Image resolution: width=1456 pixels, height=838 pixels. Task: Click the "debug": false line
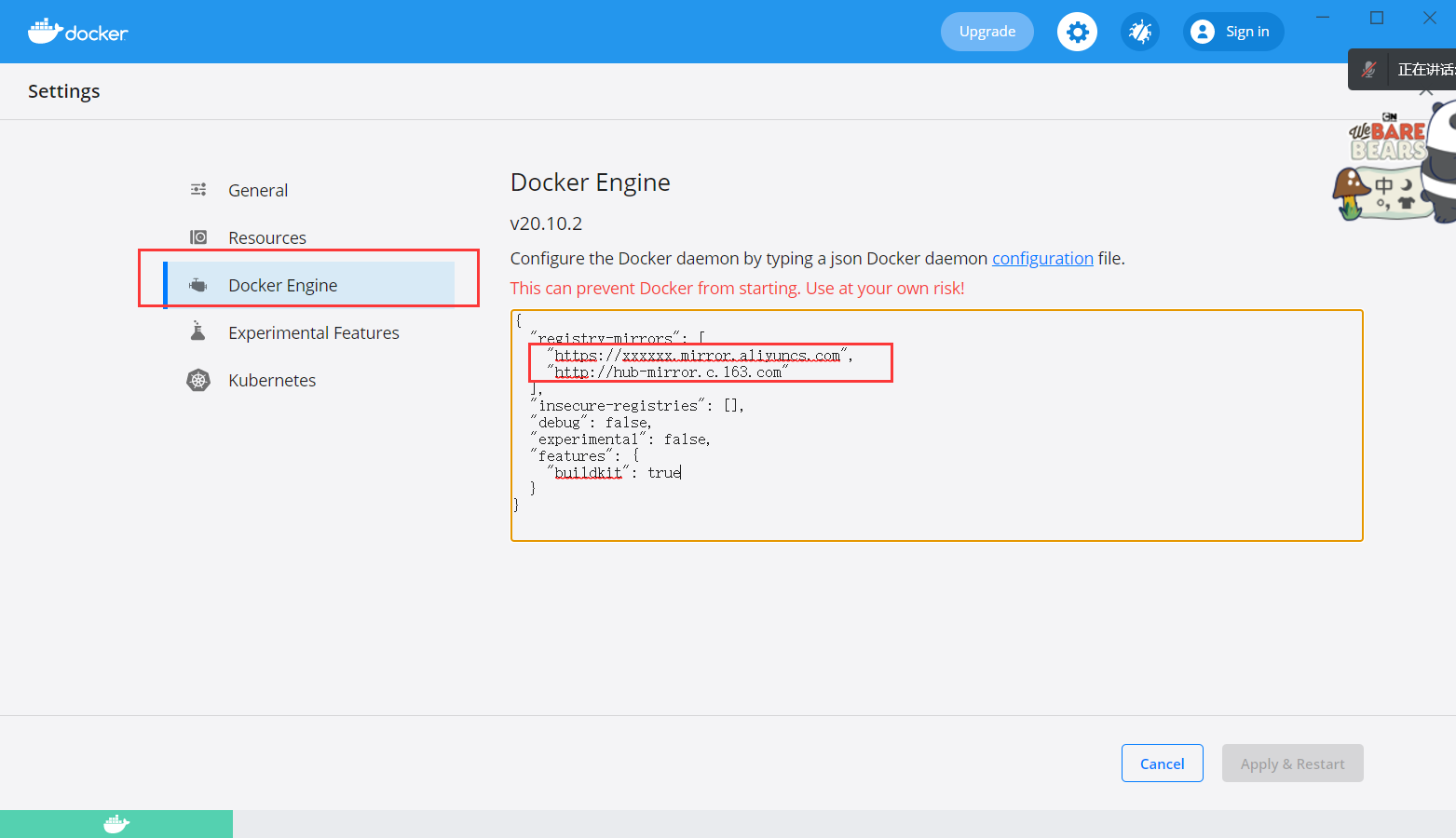(592, 423)
